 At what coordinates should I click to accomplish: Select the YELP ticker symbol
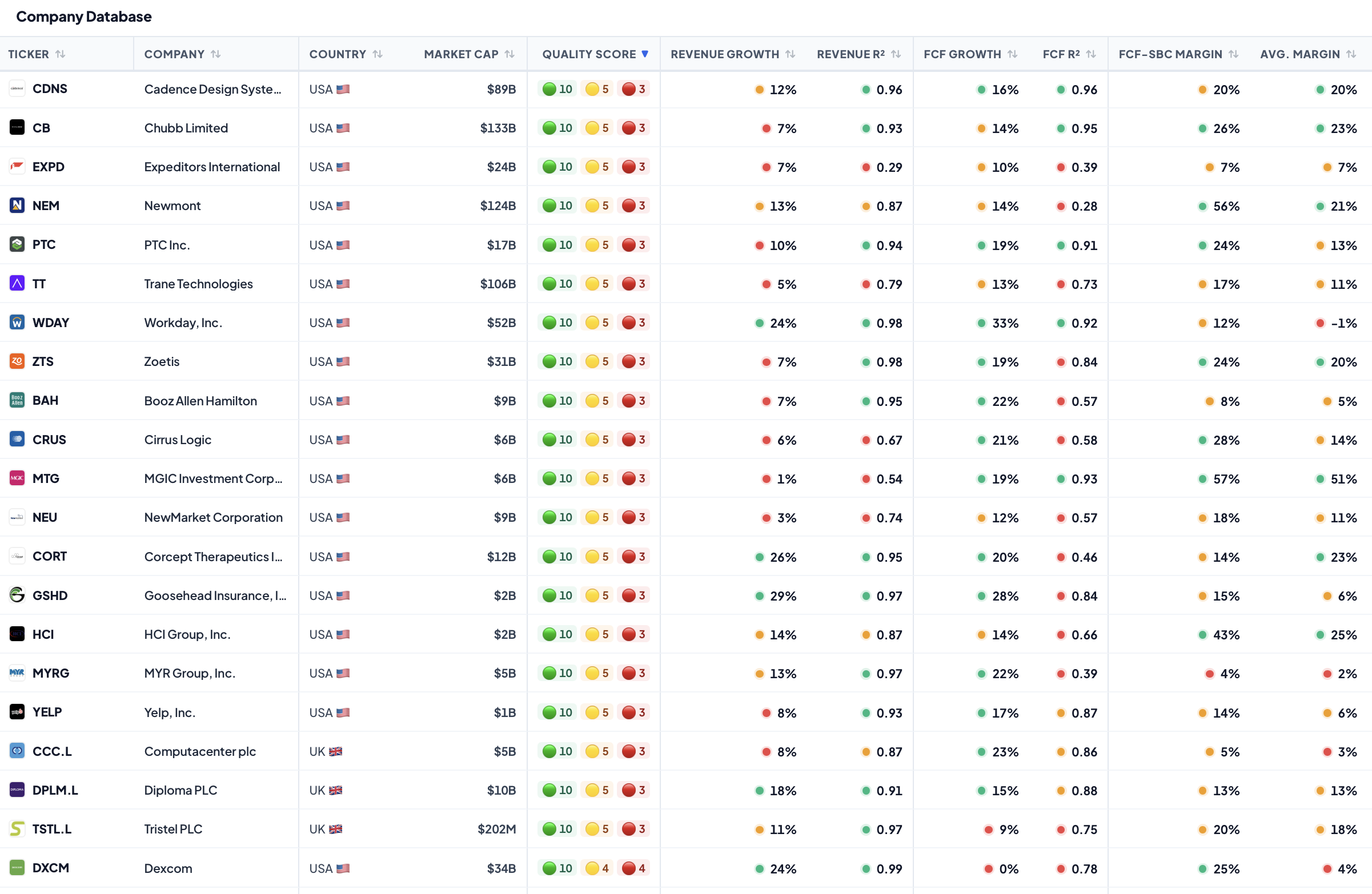point(47,712)
